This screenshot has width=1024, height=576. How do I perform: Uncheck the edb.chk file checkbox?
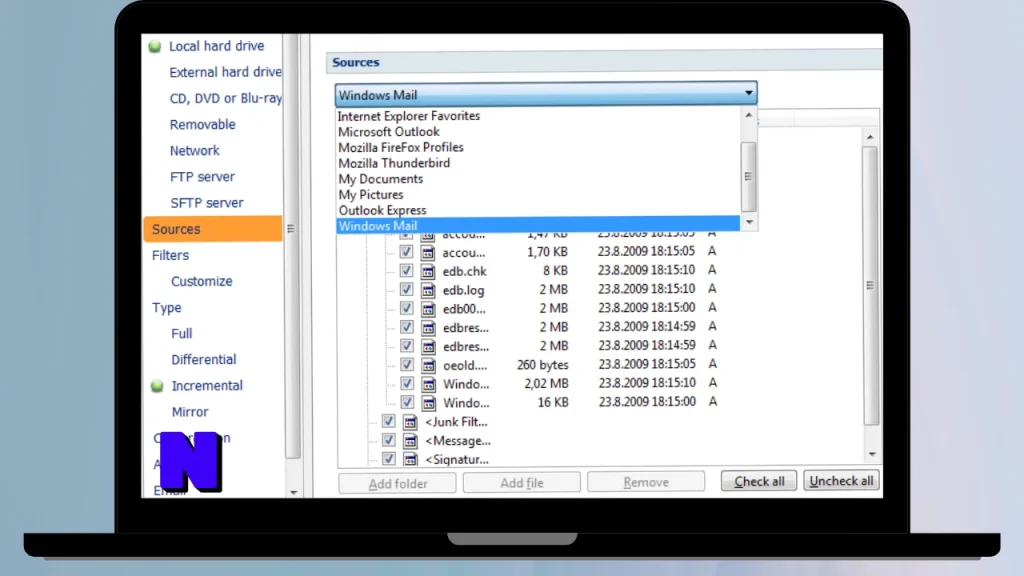[x=406, y=270]
